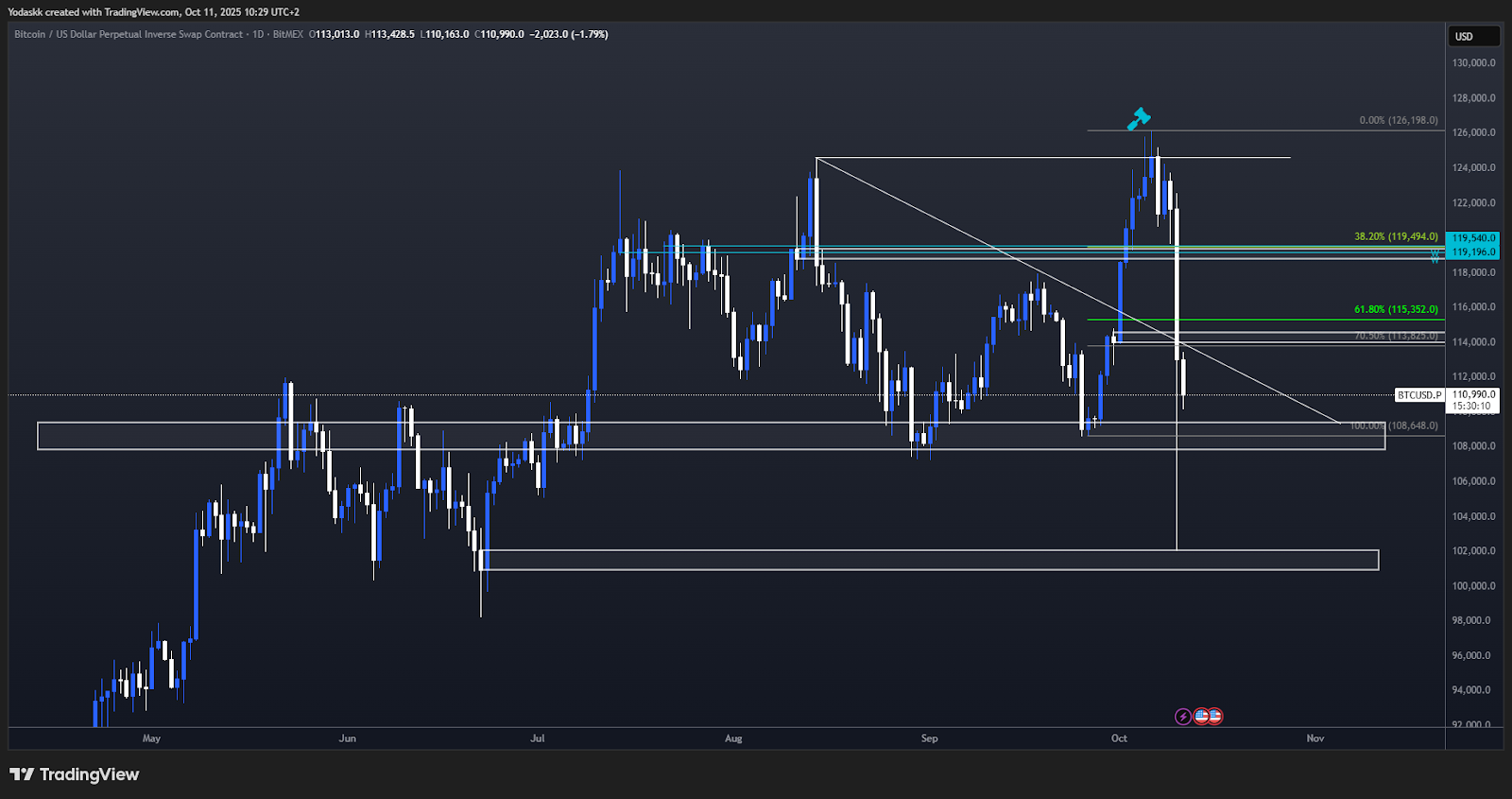The width and height of the screenshot is (1512, 799).
Task: Click the BTCUSD.P symbol label on price line
Action: coord(1419,395)
